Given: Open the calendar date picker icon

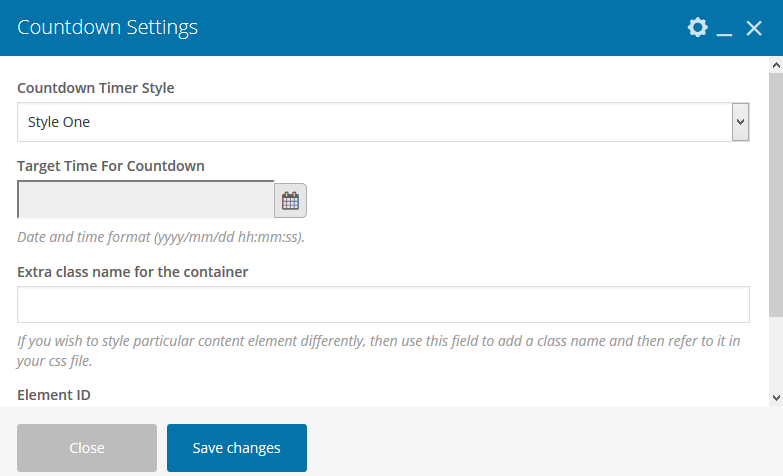Looking at the screenshot, I should tap(290, 200).
